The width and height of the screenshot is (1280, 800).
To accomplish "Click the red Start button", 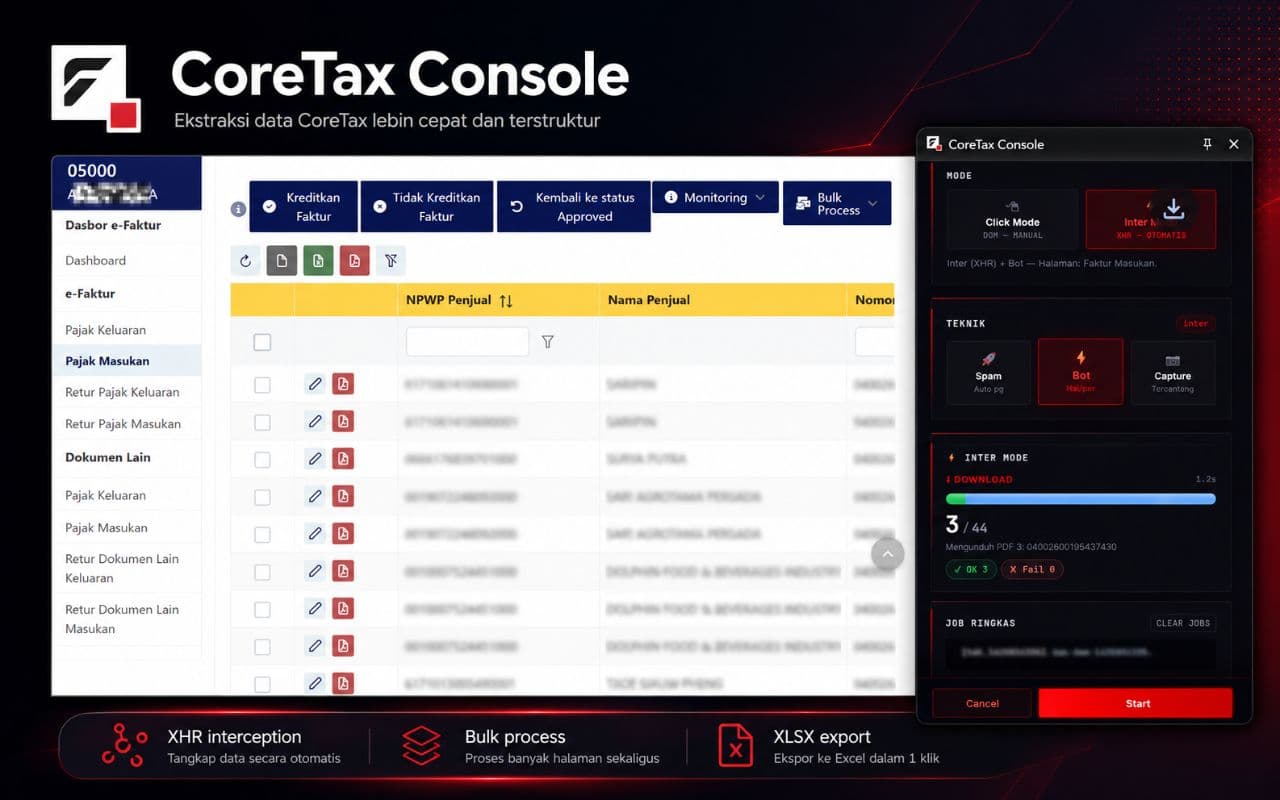I will tap(1136, 703).
